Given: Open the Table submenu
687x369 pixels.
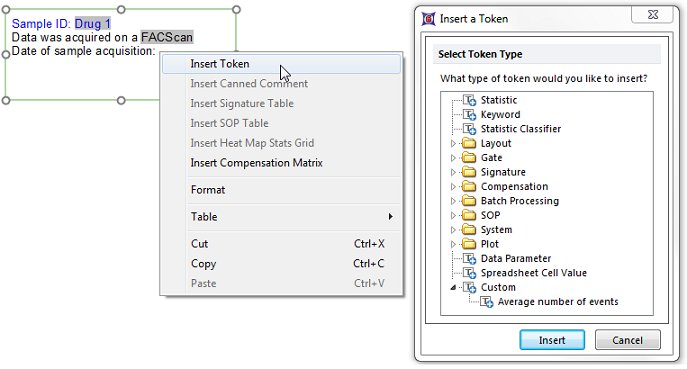Looking at the screenshot, I should point(281,217).
